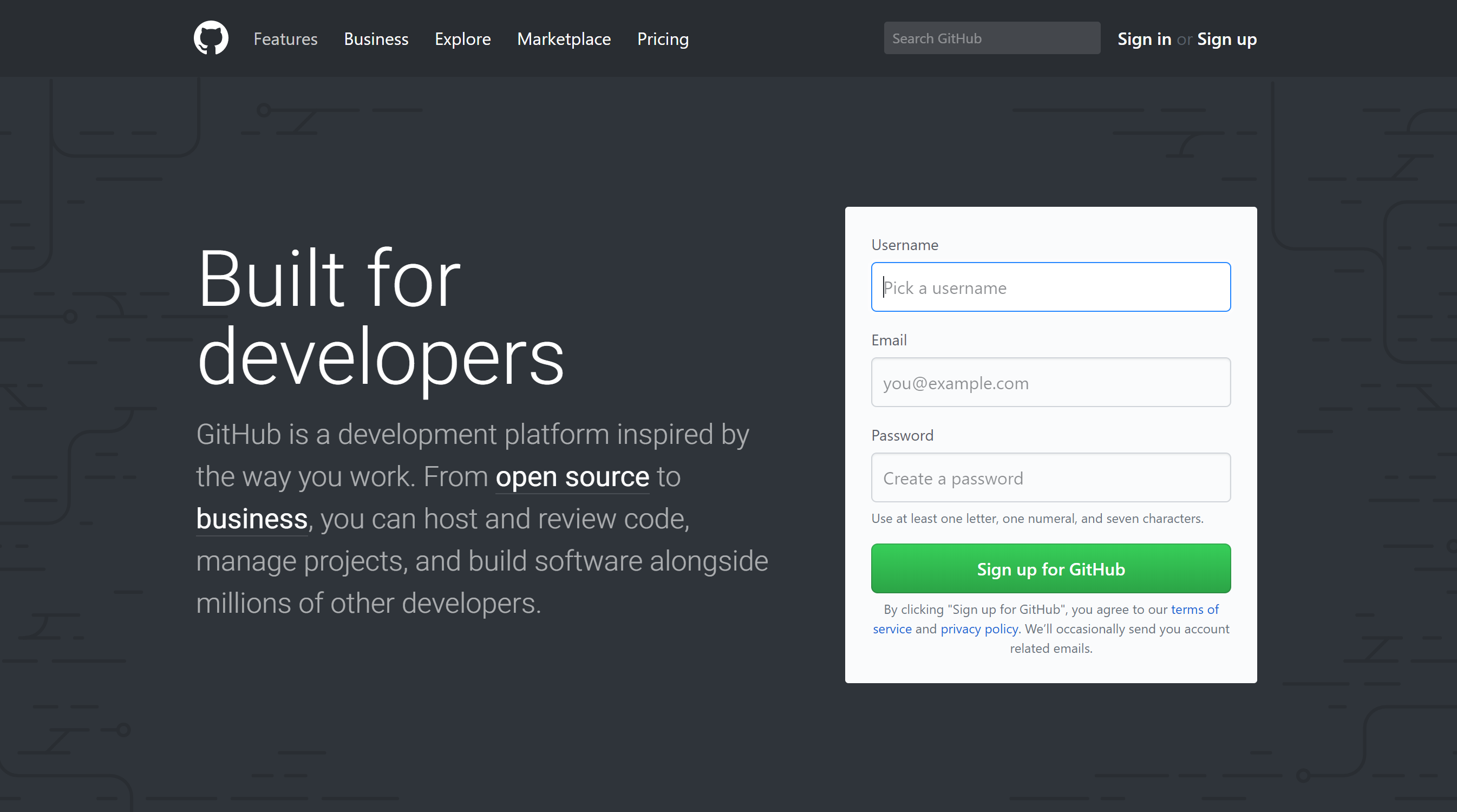
Task: Click the Sign up for GitHub button
Action: tap(1051, 568)
